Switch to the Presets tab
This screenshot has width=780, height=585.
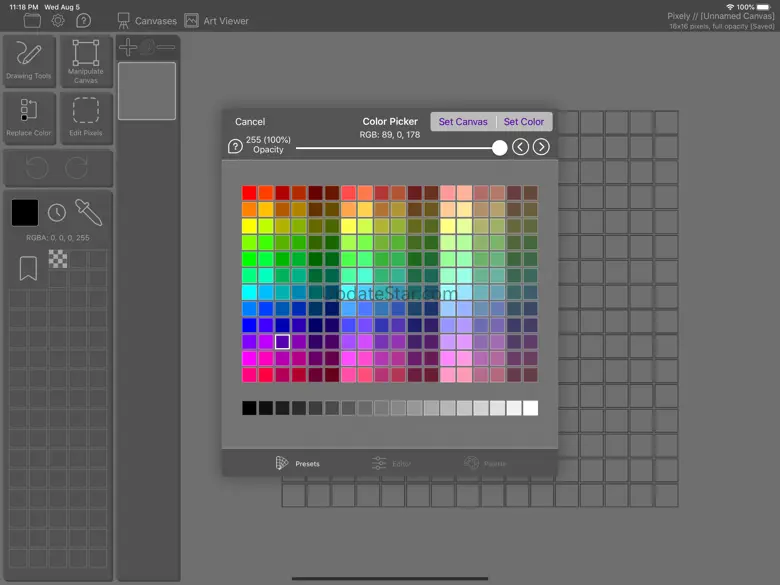click(298, 463)
